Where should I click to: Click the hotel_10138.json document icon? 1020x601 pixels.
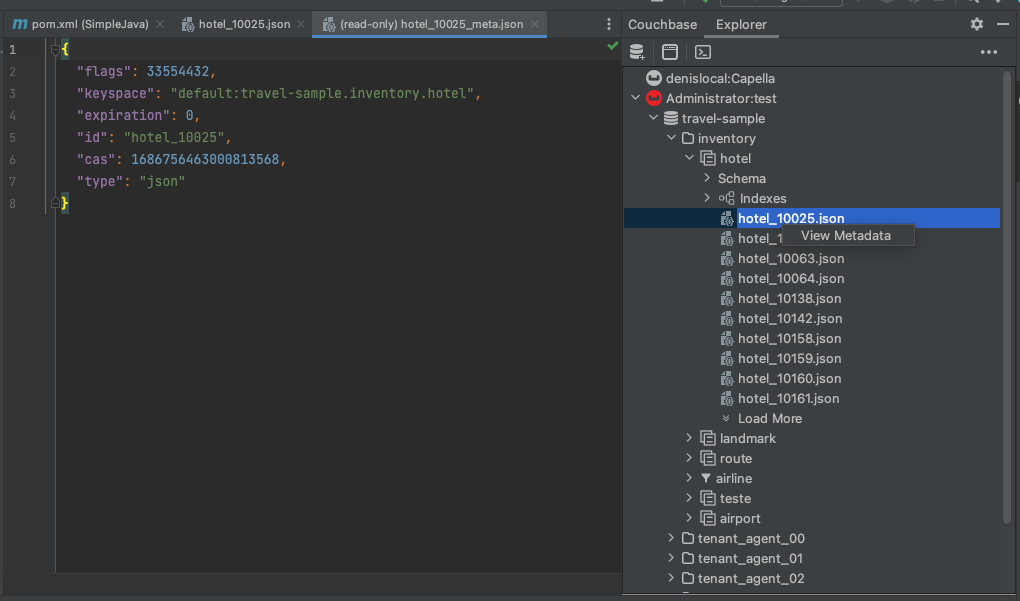[x=727, y=299]
